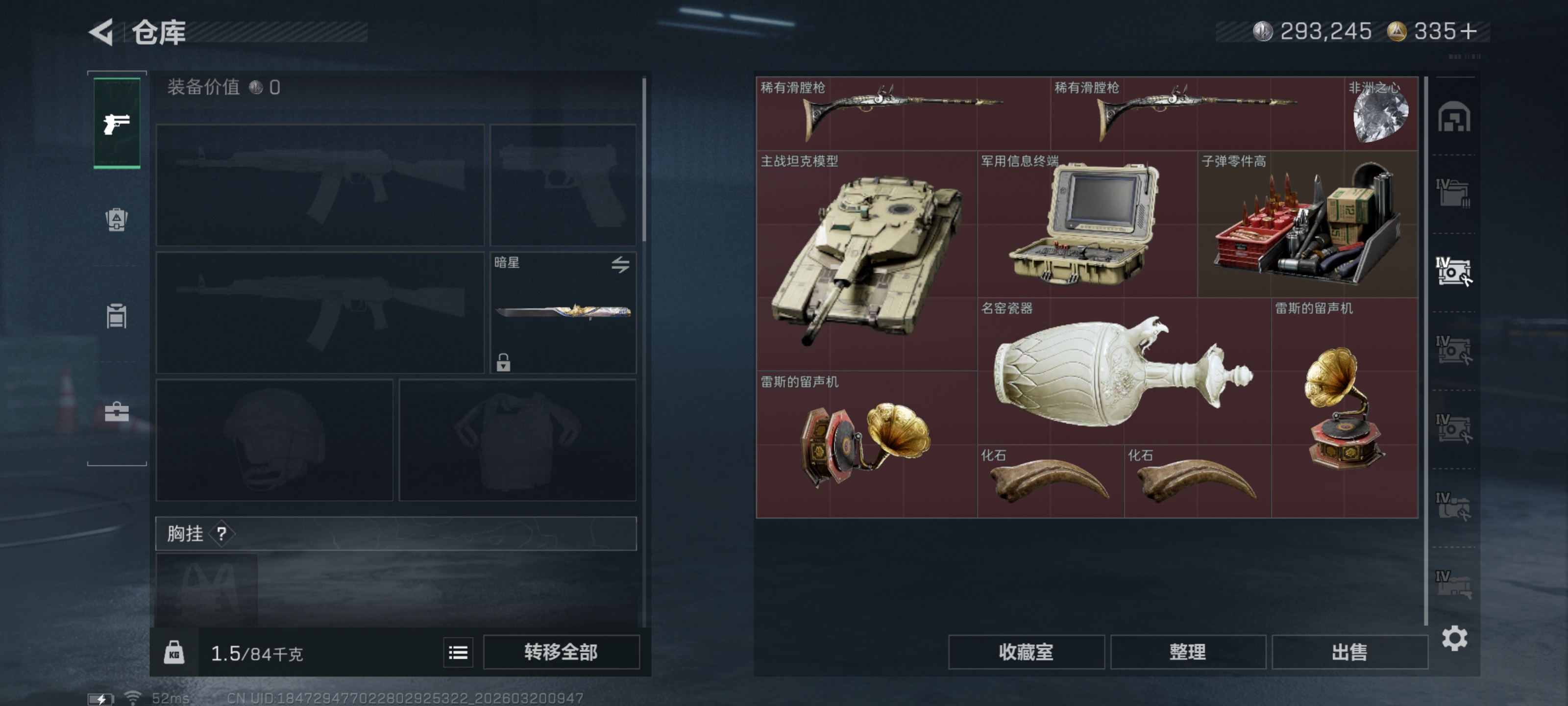
Task: Click the 出售 sell button
Action: coord(1349,653)
